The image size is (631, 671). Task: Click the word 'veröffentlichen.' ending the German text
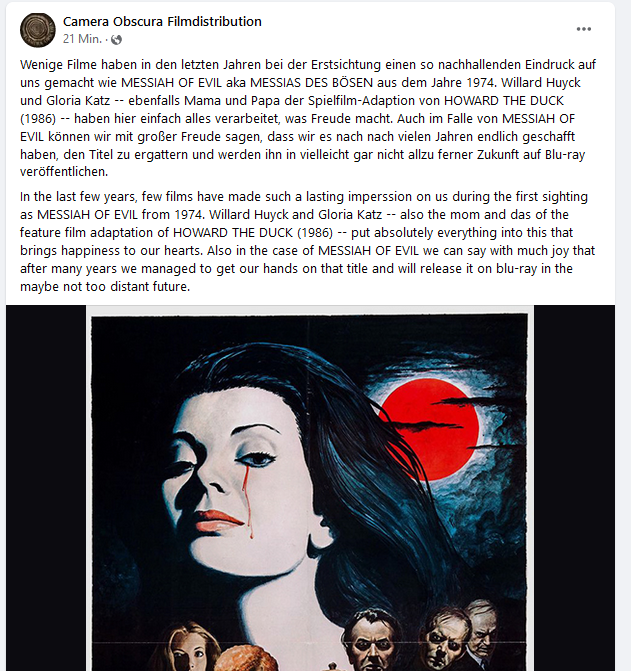64,172
